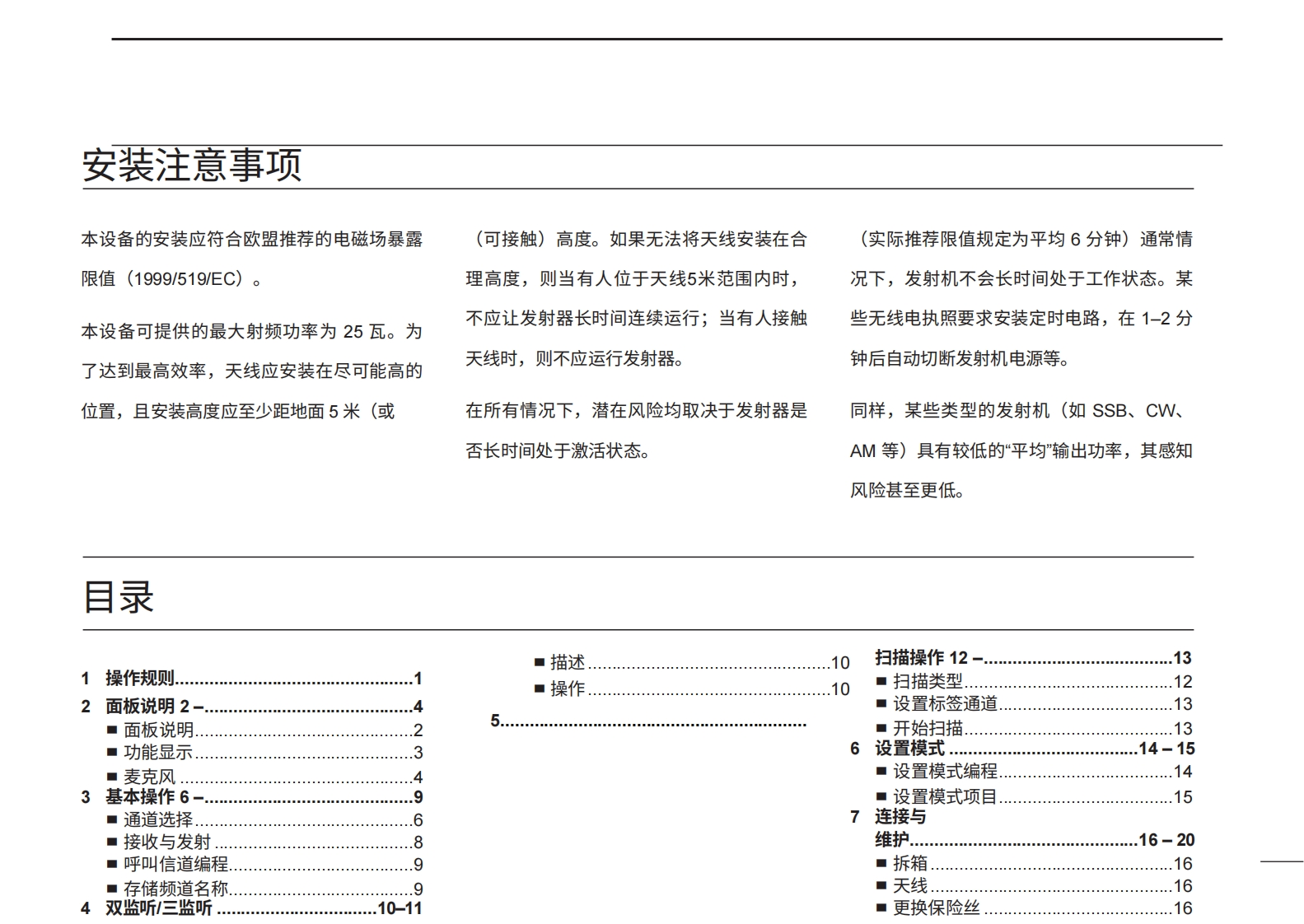Click the 目录 section heading

click(x=119, y=597)
